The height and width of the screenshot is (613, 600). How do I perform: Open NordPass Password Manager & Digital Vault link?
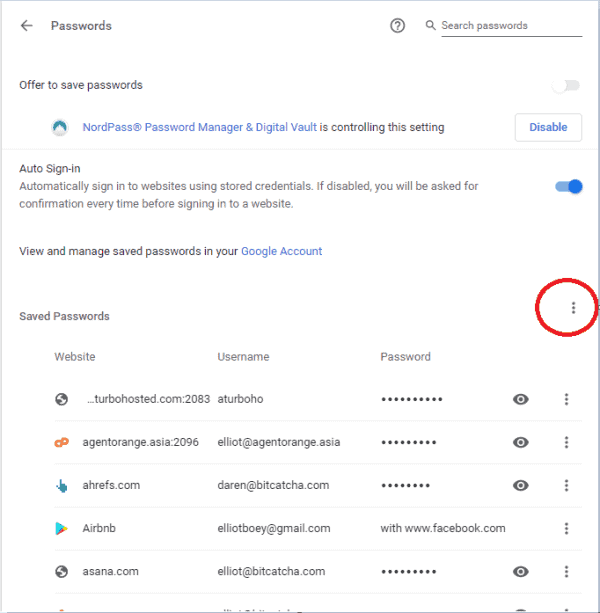pyautogui.click(x=199, y=127)
